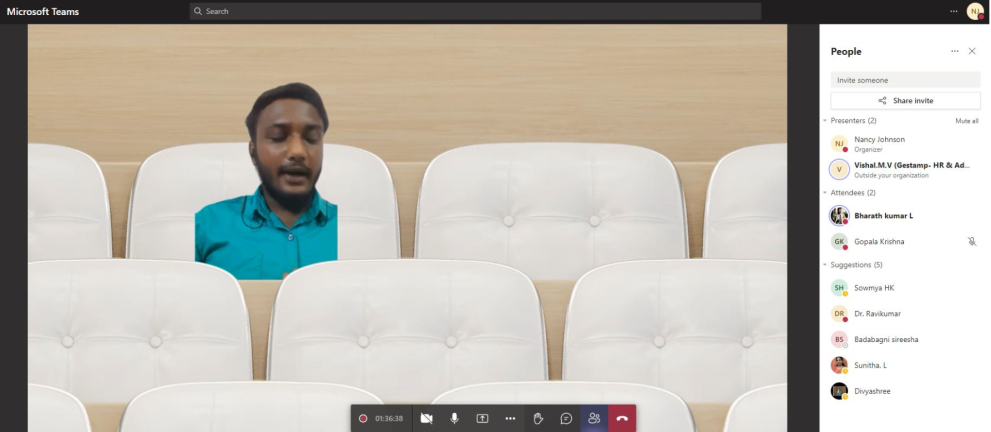Open the NJ profile avatar menu
Screen dimensions: 991x432
tap(975, 11)
